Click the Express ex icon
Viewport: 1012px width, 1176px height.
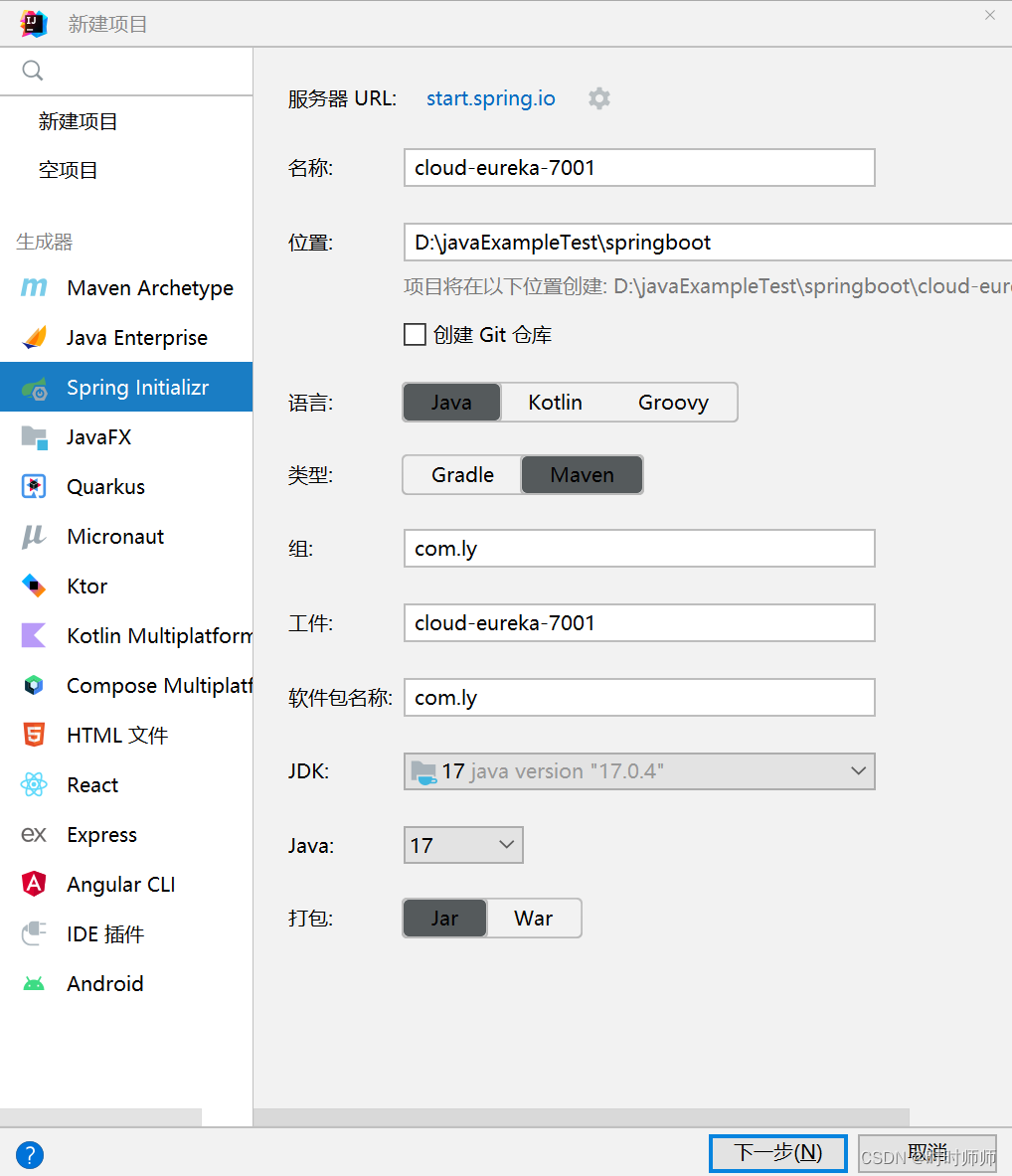pos(34,834)
